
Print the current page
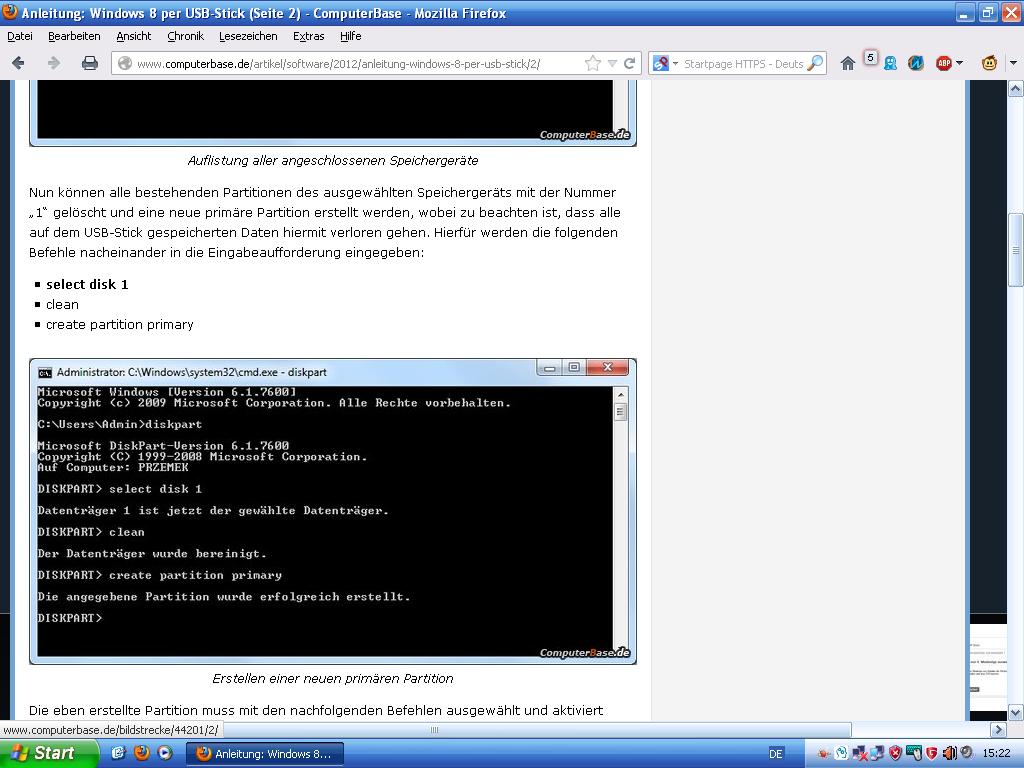[x=89, y=63]
